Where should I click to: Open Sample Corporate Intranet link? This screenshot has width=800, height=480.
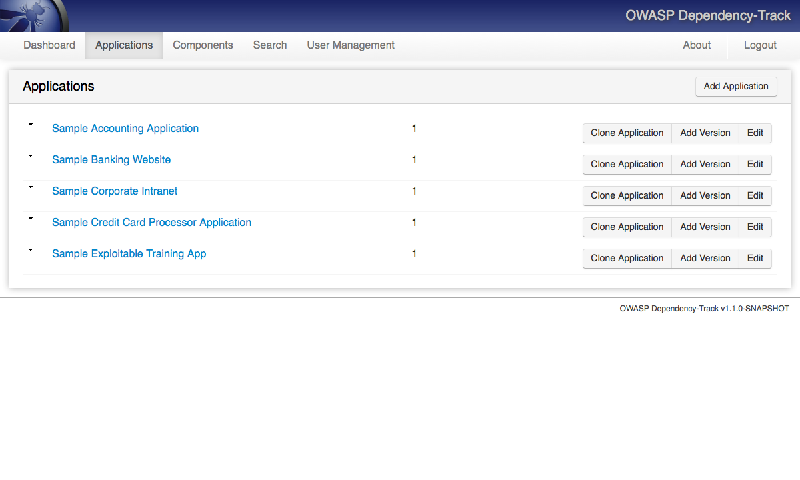[x=115, y=191]
